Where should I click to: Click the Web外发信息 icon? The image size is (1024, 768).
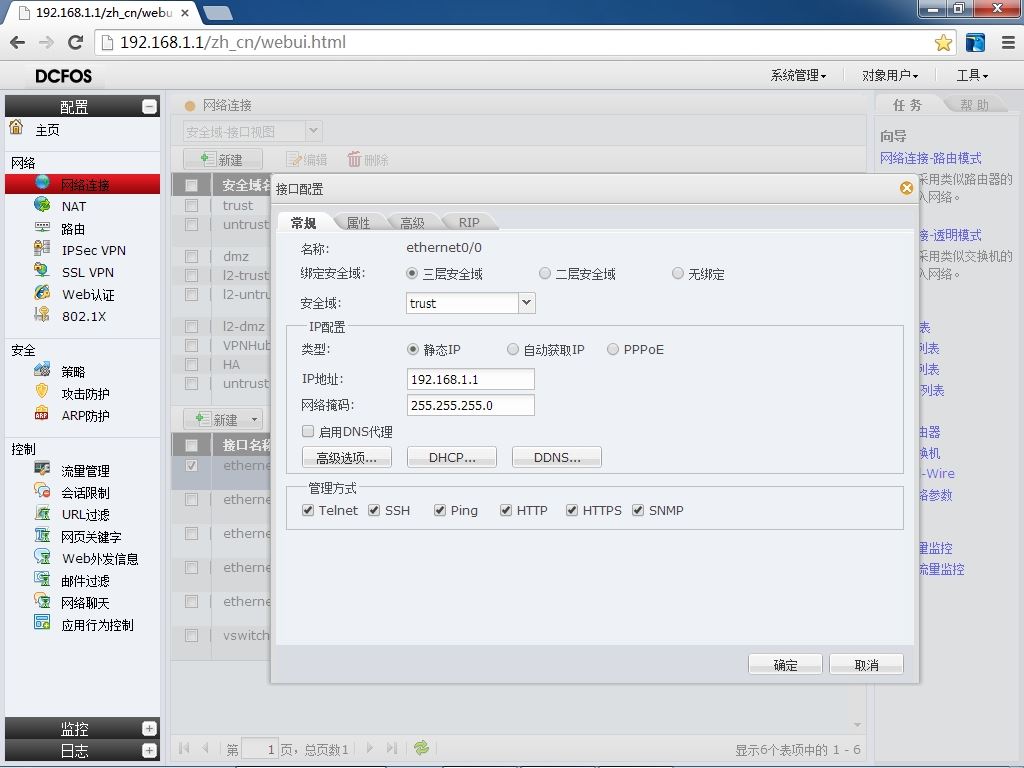tap(42, 557)
